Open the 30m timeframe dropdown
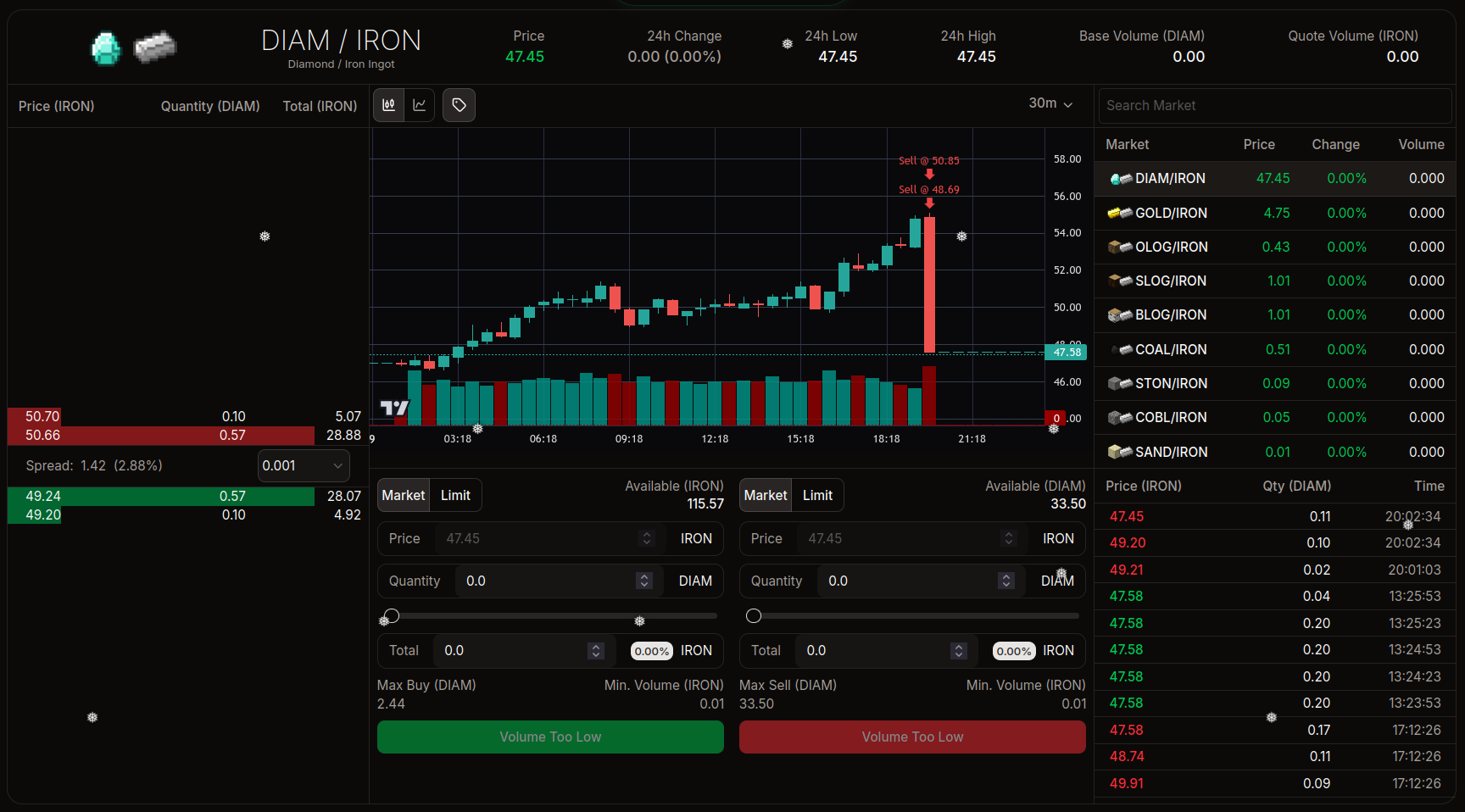 click(1050, 103)
